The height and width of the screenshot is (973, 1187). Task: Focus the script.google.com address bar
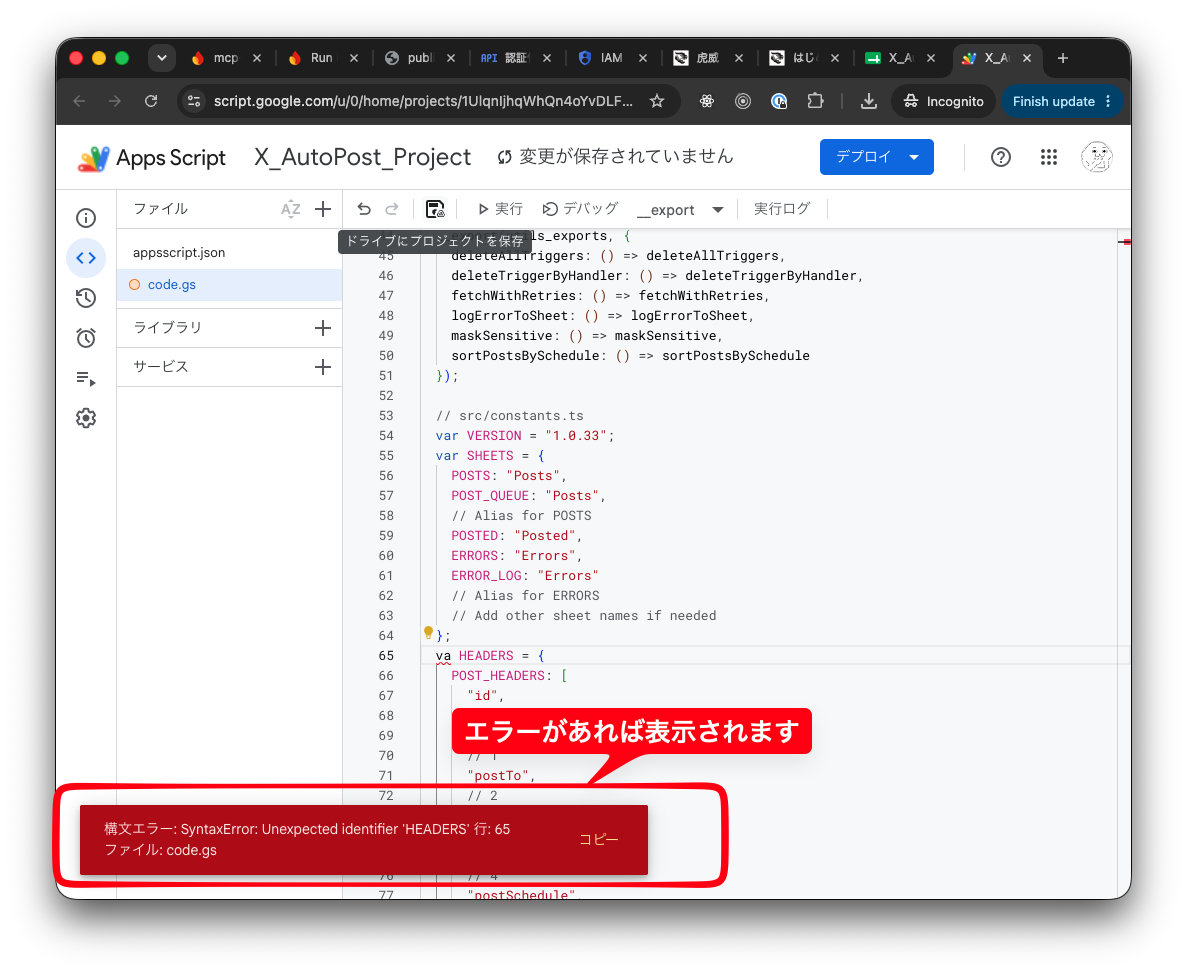click(422, 101)
